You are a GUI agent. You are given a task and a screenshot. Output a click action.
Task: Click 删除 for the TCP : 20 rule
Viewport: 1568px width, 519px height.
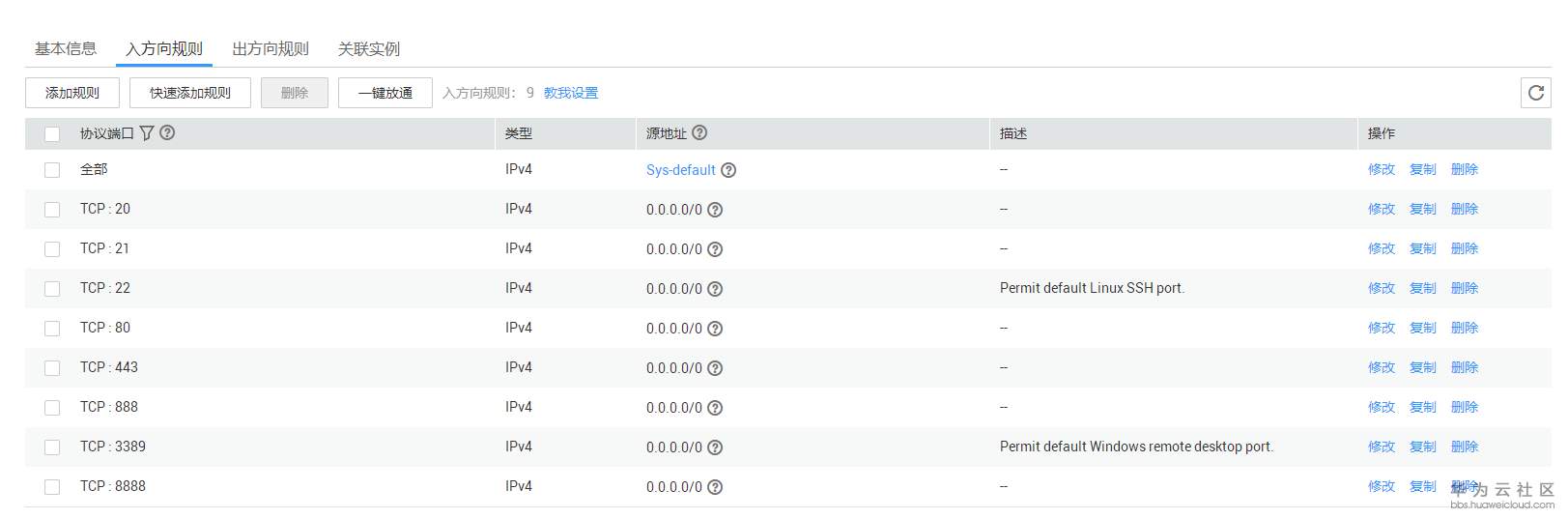tap(1465, 209)
